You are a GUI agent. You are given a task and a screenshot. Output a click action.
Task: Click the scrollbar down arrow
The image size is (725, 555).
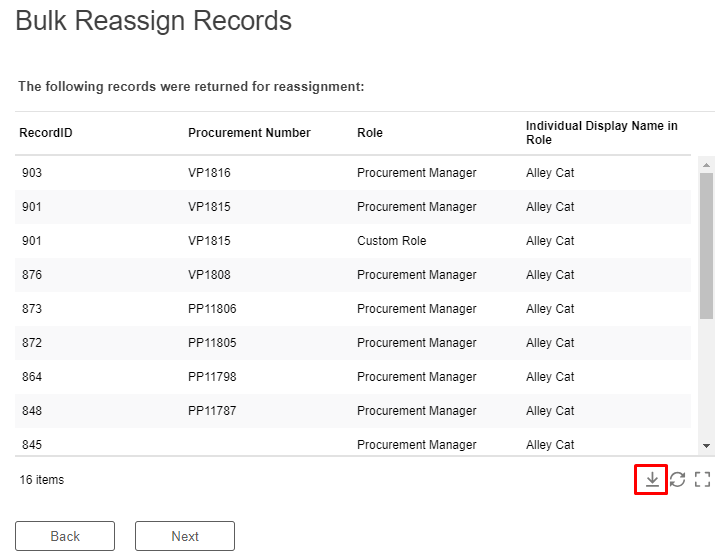pos(706,446)
